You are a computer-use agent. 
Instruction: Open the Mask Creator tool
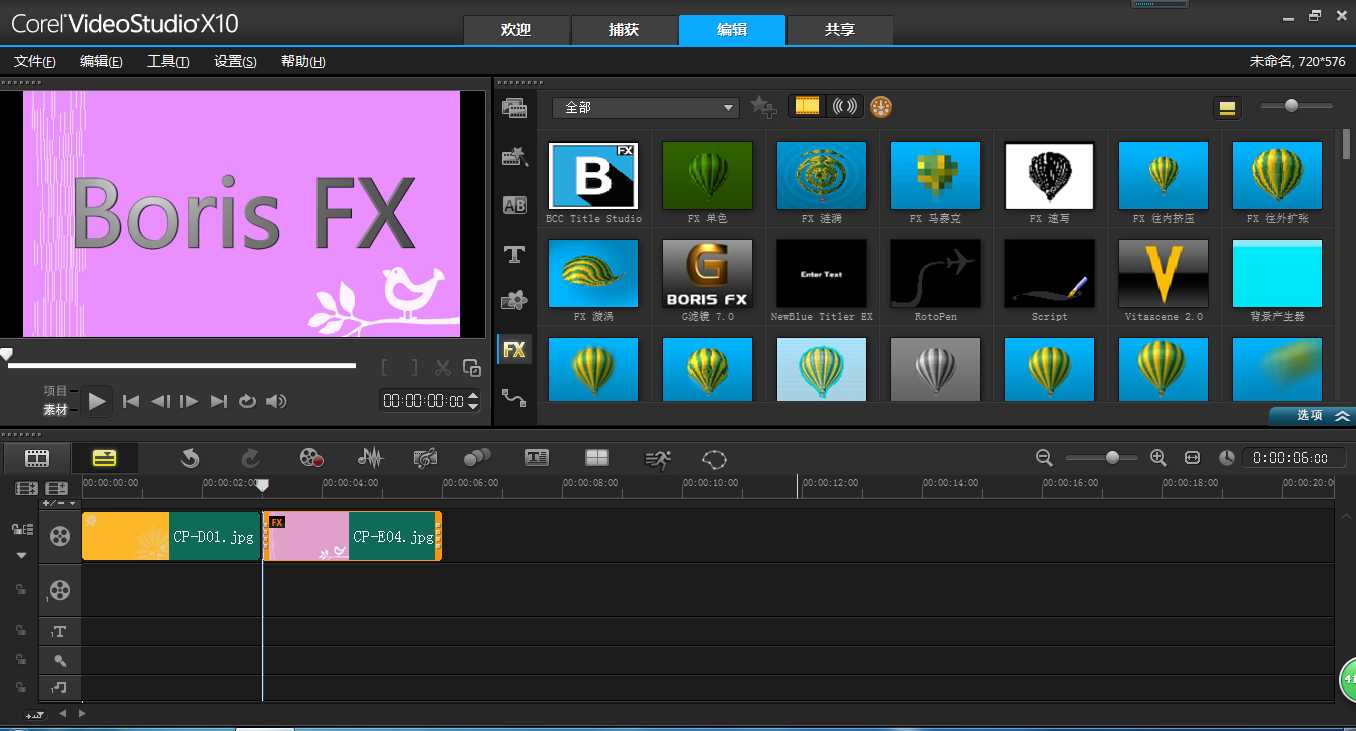(x=714, y=459)
